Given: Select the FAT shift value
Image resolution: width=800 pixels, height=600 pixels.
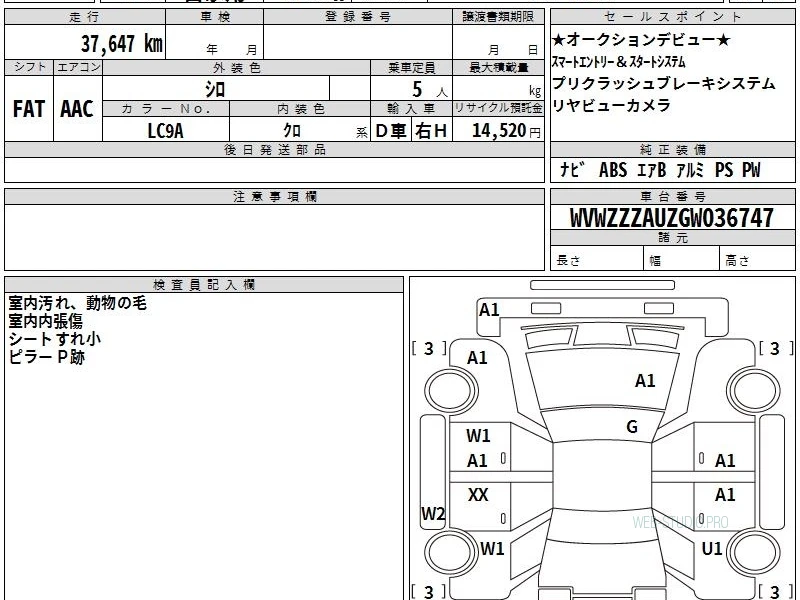Looking at the screenshot, I should (29, 109).
